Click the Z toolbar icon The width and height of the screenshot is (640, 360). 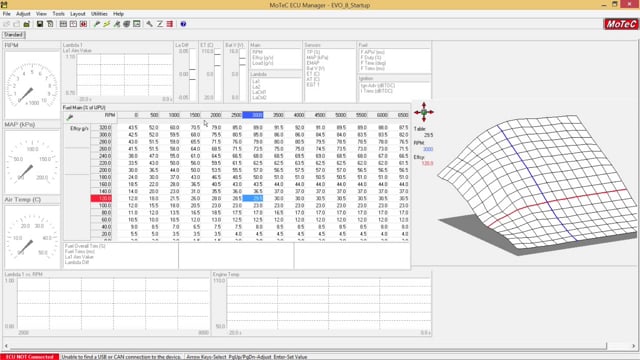coord(160,24)
